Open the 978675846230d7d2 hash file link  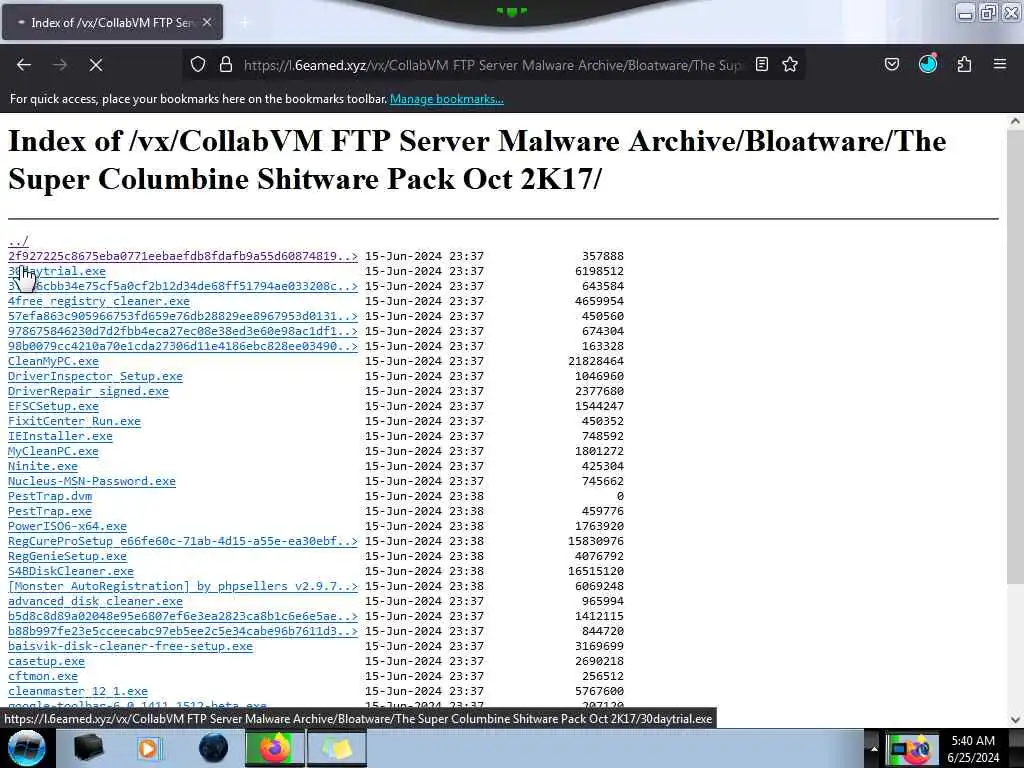[183, 331]
